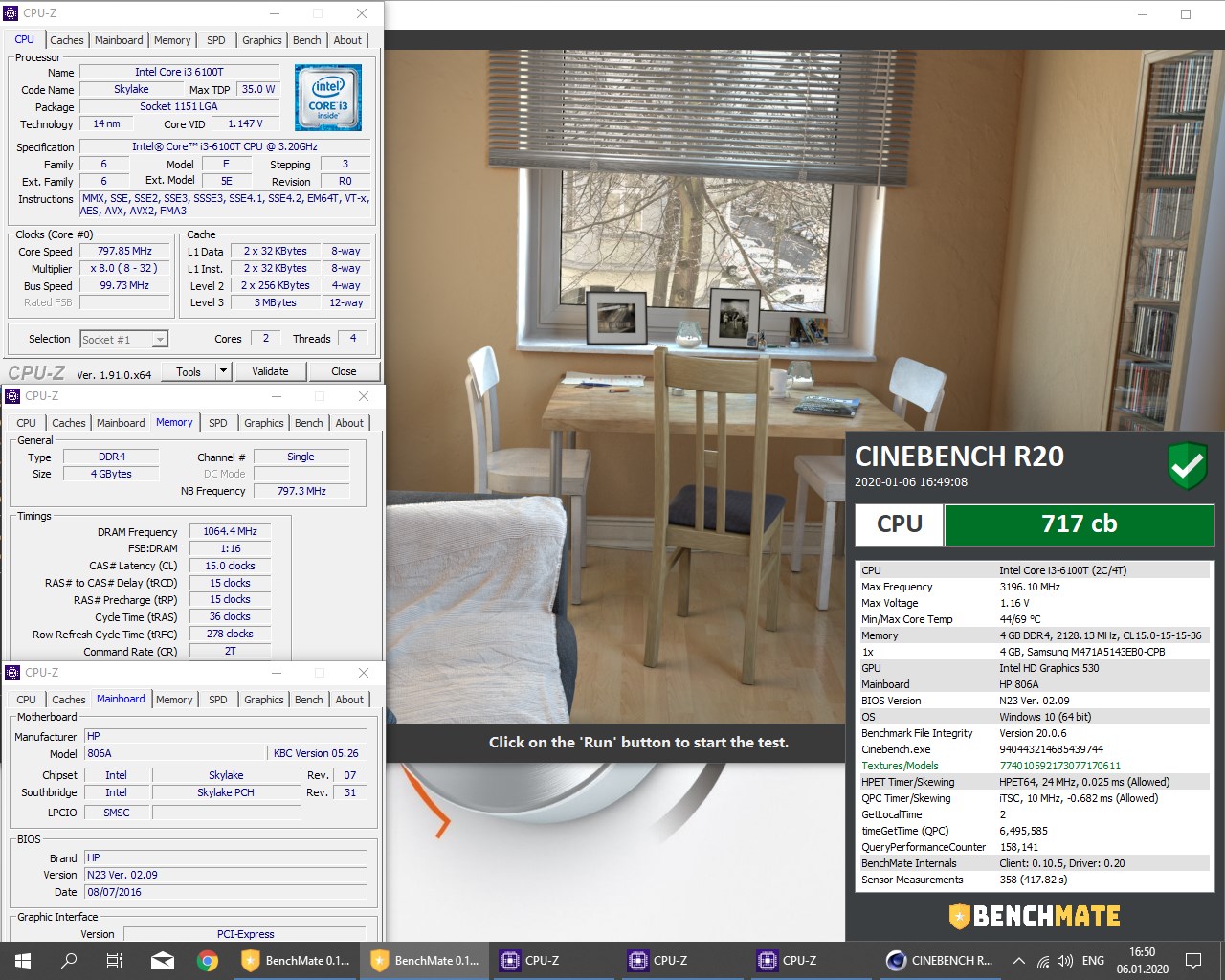Viewport: 1225px width, 980px height.
Task: Click the CPU-Z icon in Mainboard window title bar
Action: click(x=12, y=673)
